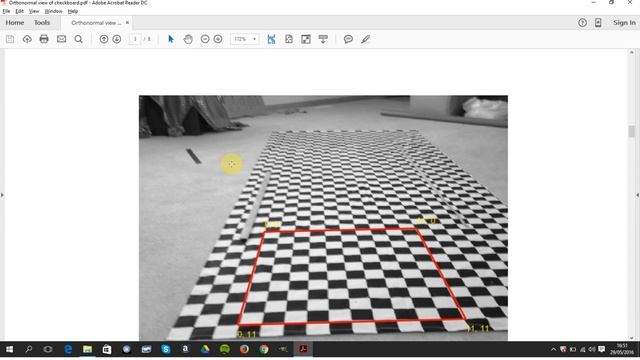Screen dimensions: 640x360
Task: Click the mobile device icon near Sign In
Action: coord(598,23)
